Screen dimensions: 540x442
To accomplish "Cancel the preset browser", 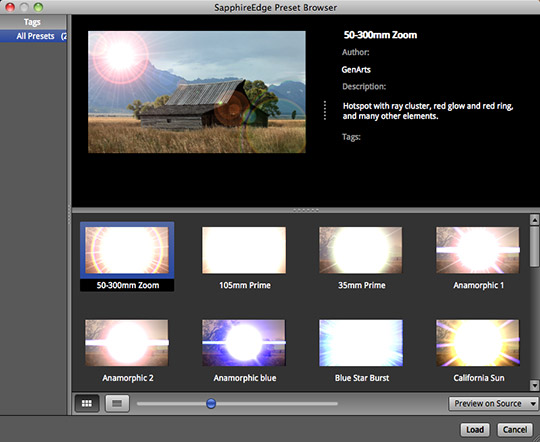I will click(515, 430).
